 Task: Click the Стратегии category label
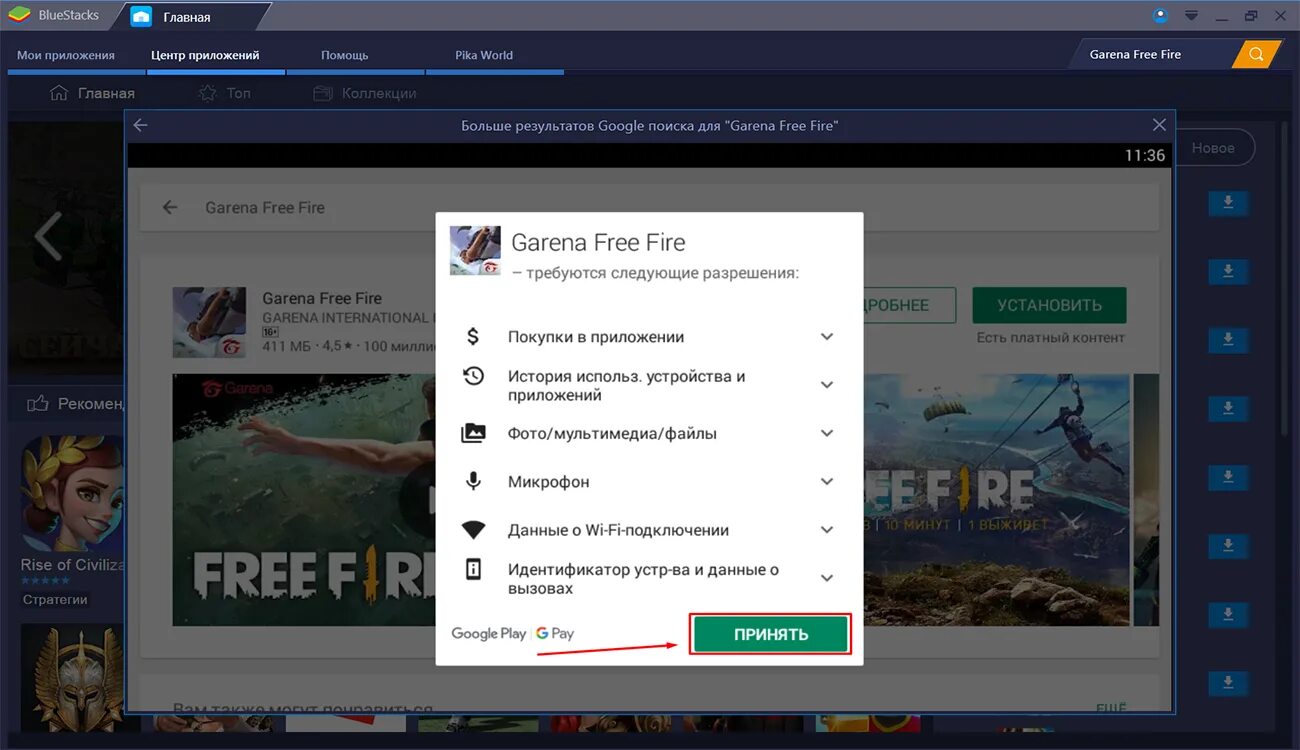point(55,600)
